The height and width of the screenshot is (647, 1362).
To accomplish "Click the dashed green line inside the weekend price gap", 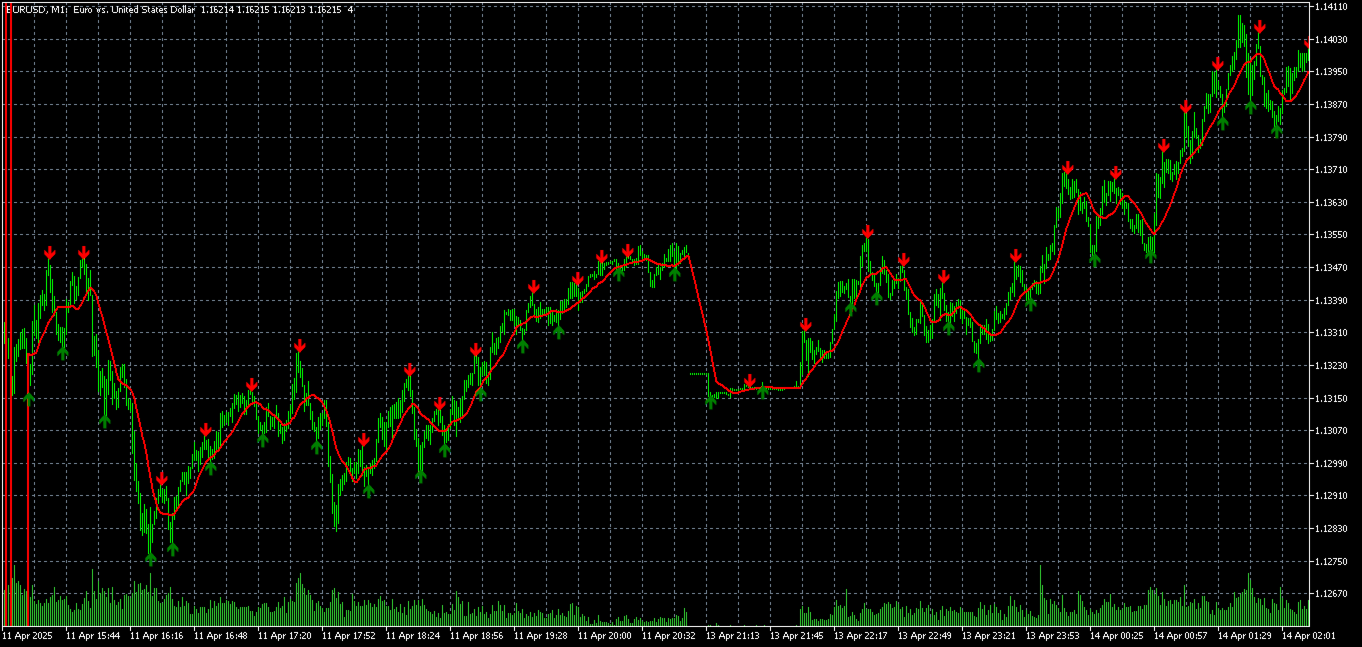I will coord(698,373).
